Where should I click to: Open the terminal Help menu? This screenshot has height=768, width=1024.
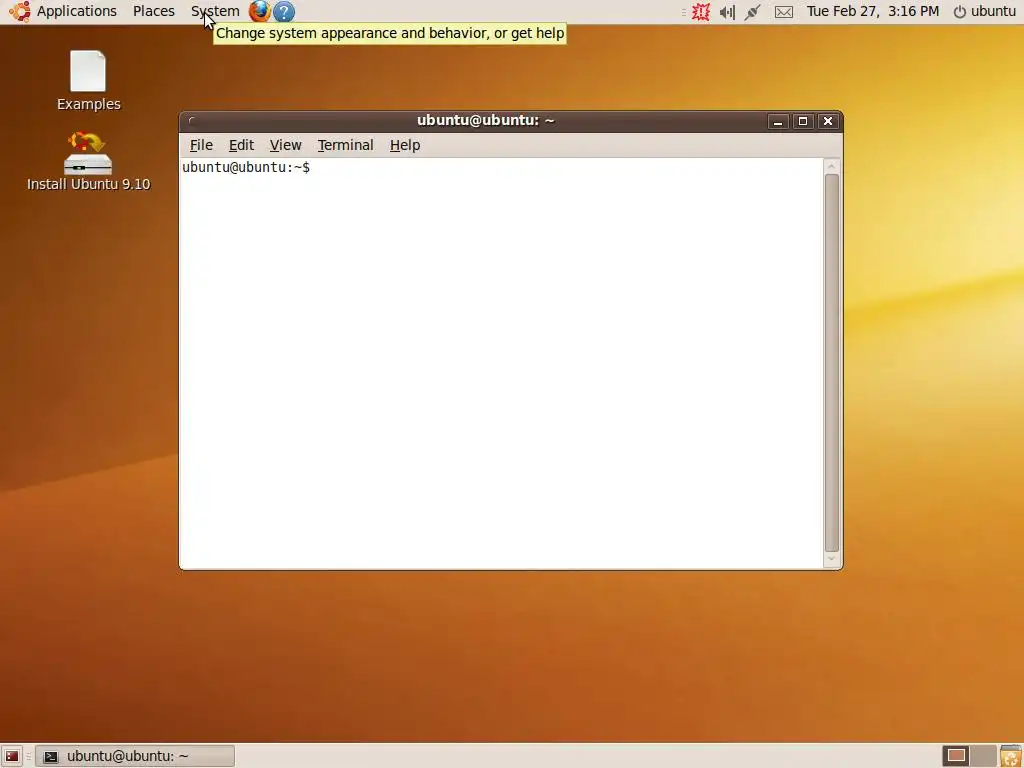[x=405, y=145]
